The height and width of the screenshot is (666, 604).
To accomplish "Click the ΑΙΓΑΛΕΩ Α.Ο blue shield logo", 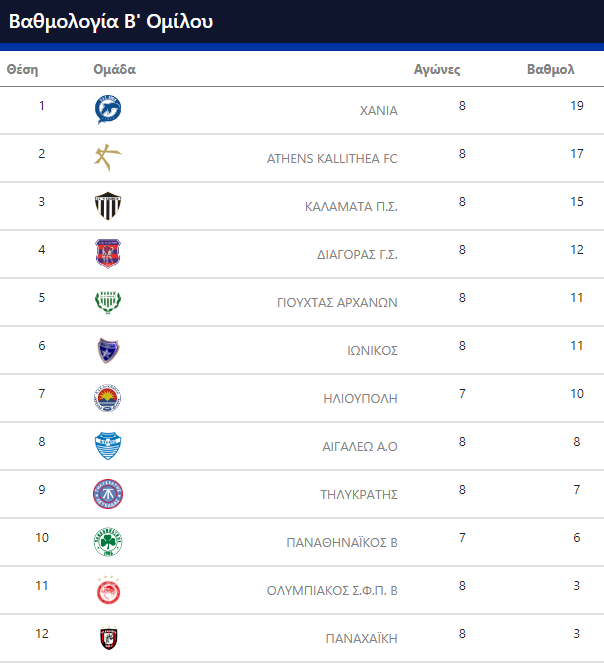I will [108, 446].
